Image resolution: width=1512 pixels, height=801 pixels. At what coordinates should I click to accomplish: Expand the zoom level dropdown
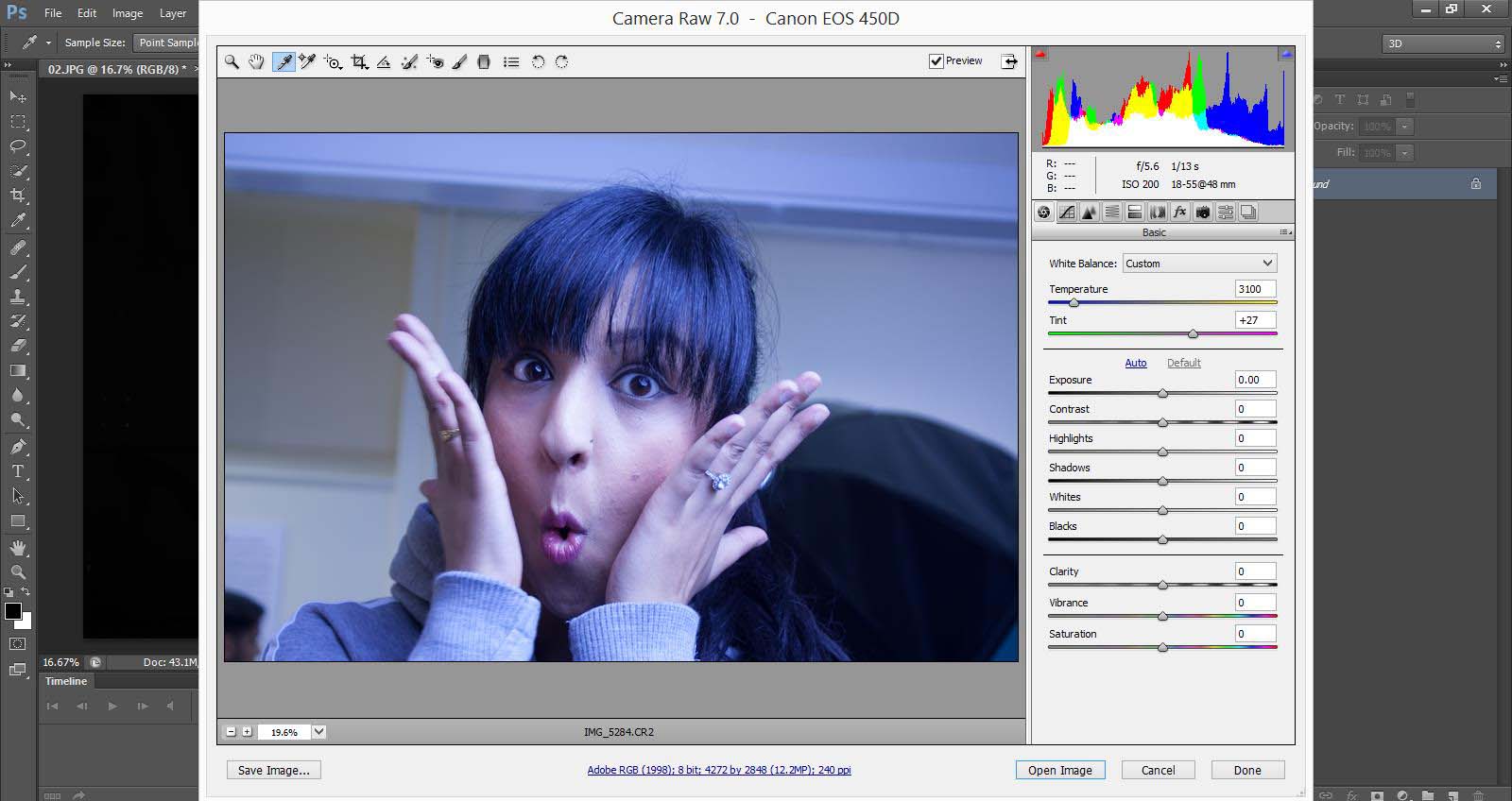(x=319, y=732)
